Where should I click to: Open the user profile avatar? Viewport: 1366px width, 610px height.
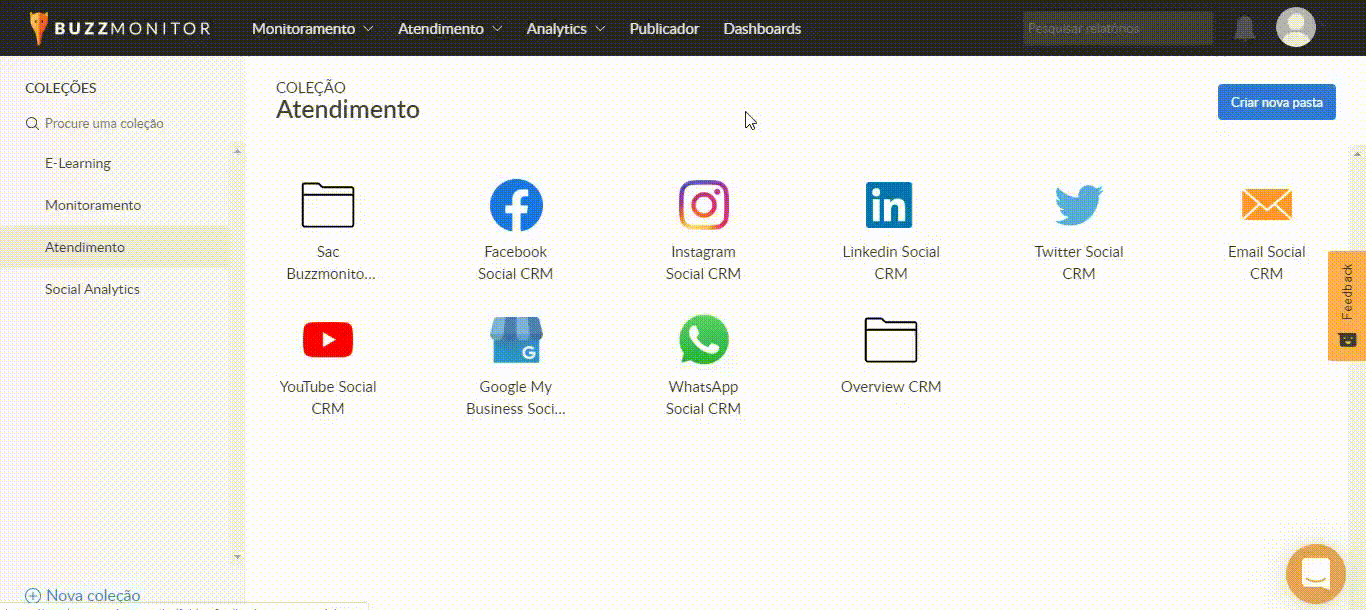1295,28
